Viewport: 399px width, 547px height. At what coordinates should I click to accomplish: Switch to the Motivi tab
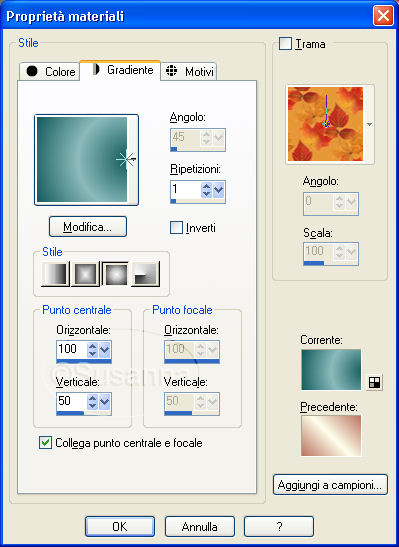tap(189, 72)
